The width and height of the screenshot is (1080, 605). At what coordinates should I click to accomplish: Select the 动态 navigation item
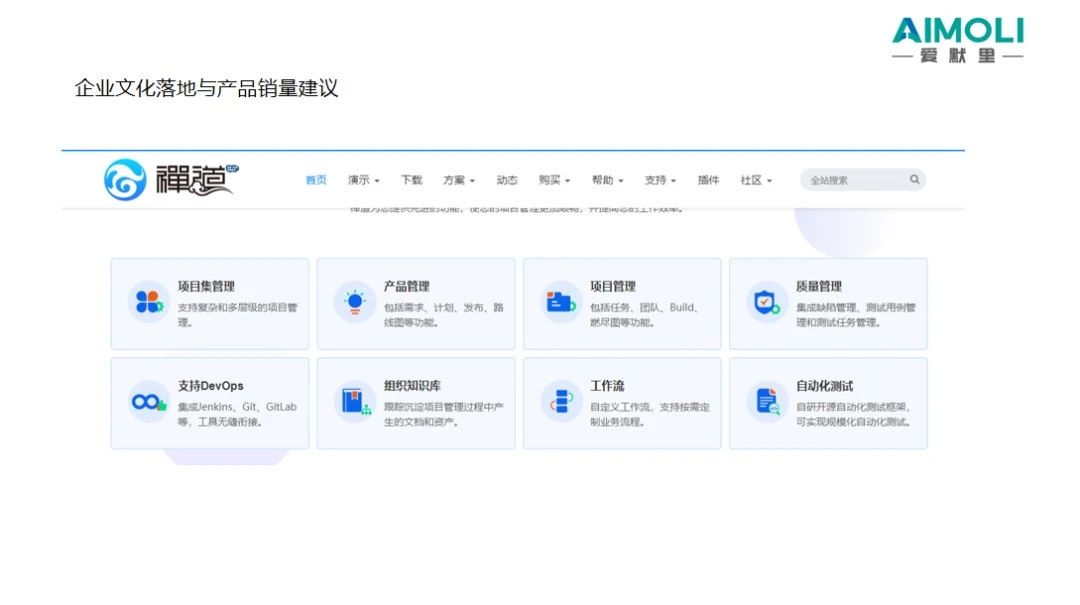507,180
